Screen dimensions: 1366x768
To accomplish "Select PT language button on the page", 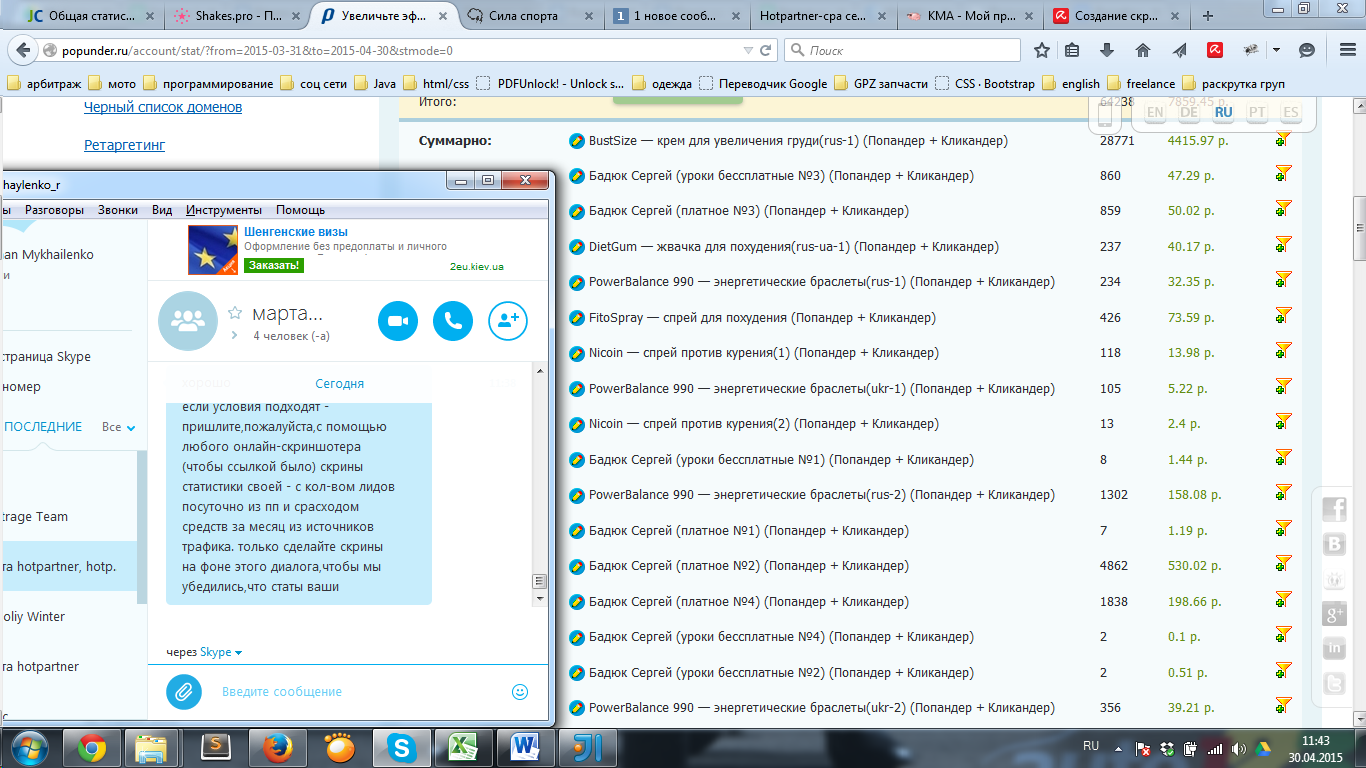I will (x=1257, y=112).
